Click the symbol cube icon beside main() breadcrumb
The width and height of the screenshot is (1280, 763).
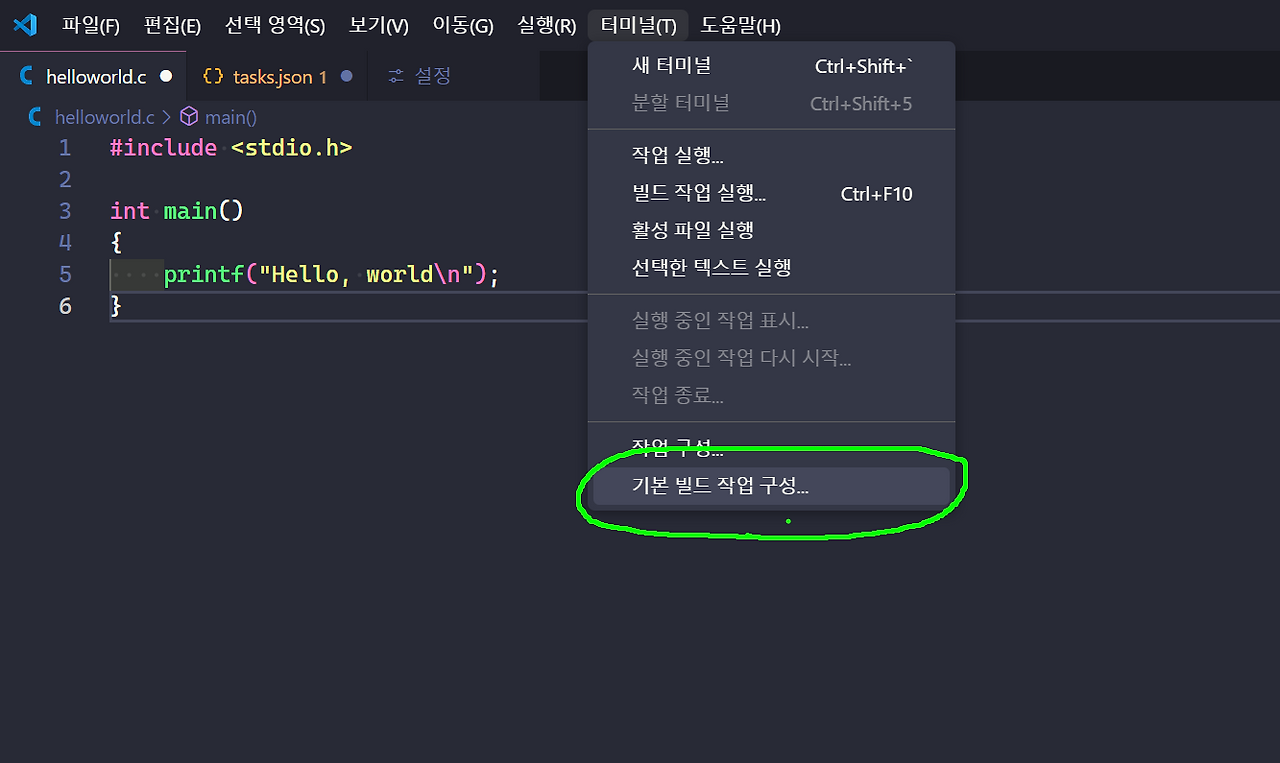[x=189, y=117]
